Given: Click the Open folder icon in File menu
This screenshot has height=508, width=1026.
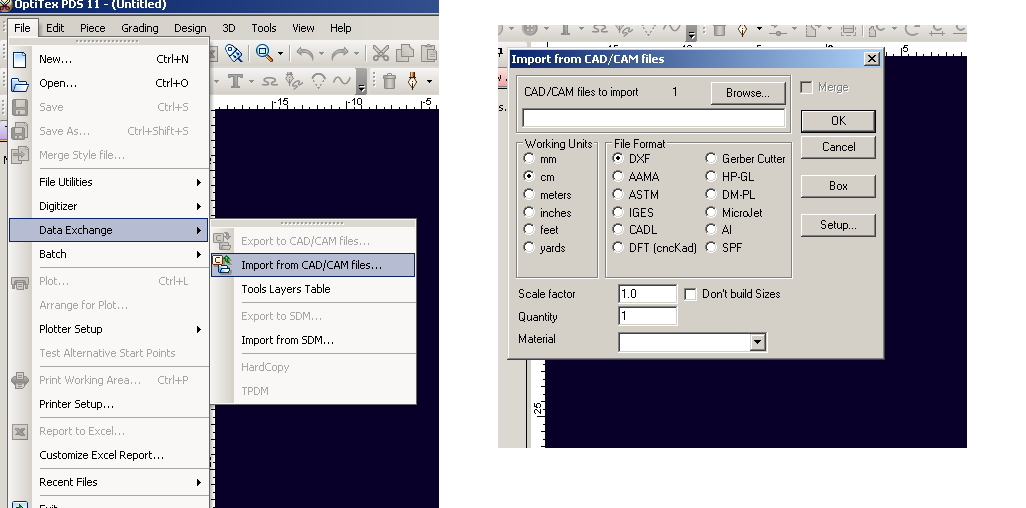Looking at the screenshot, I should [19, 84].
